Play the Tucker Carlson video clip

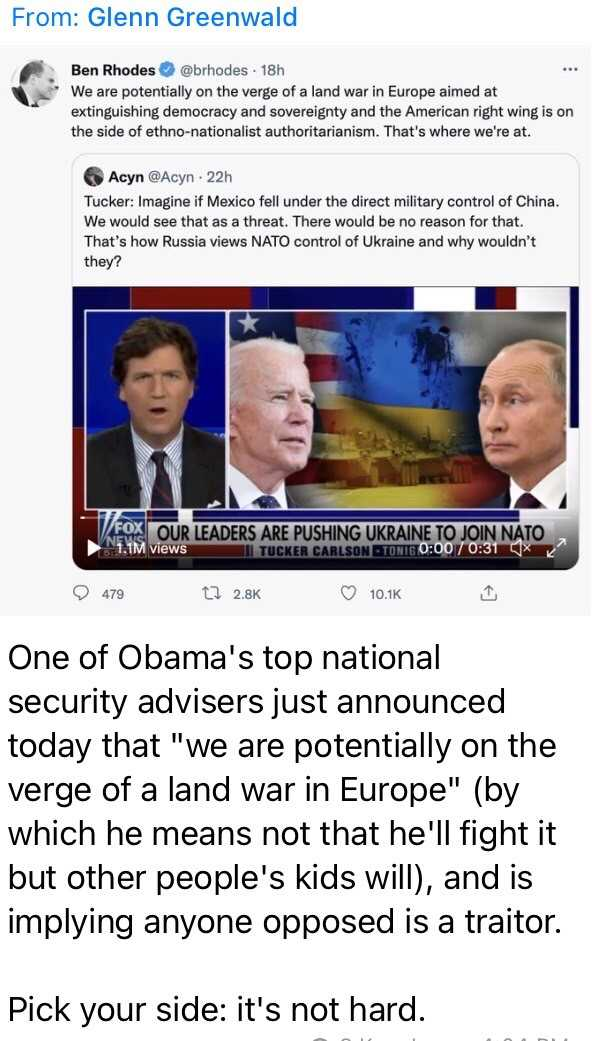(95, 549)
